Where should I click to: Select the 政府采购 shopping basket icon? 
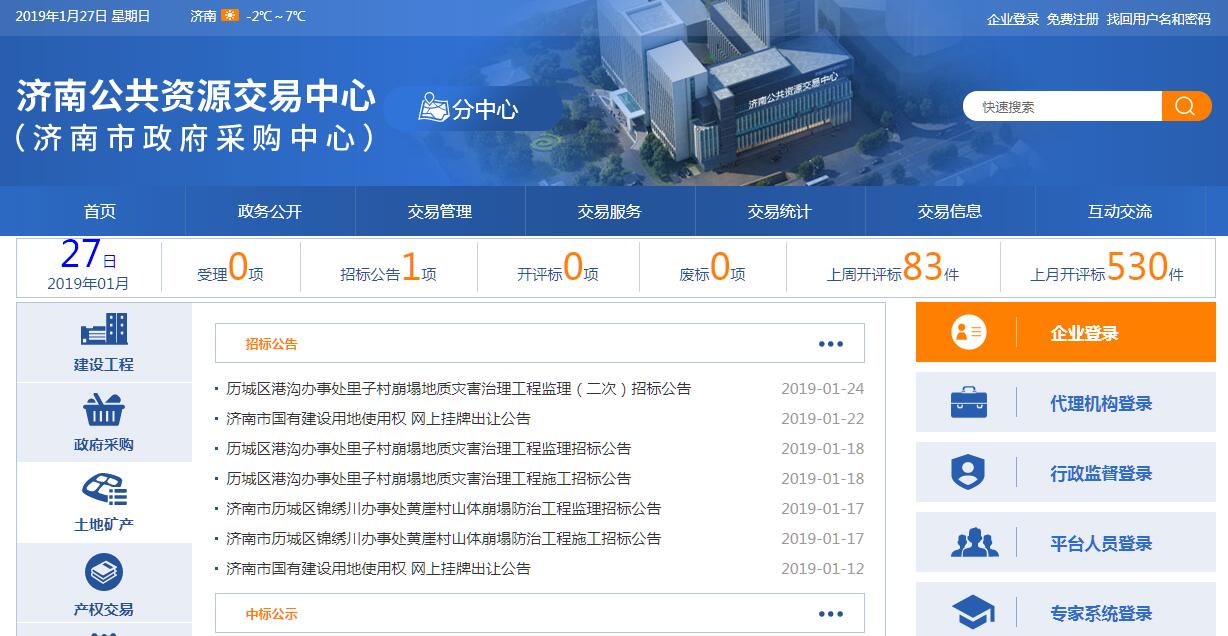(104, 410)
